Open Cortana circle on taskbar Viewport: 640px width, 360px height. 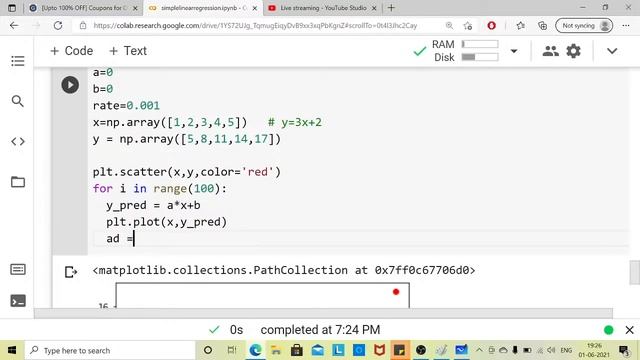coord(208,350)
